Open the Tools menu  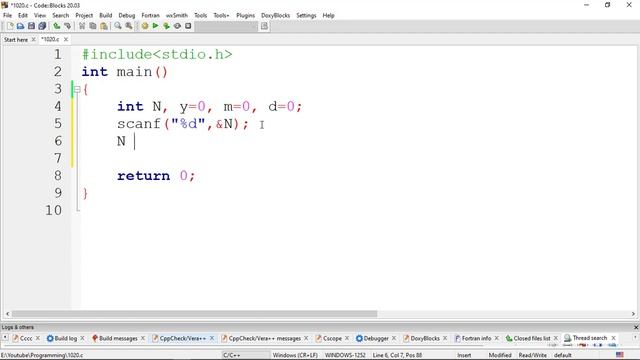click(x=200, y=16)
